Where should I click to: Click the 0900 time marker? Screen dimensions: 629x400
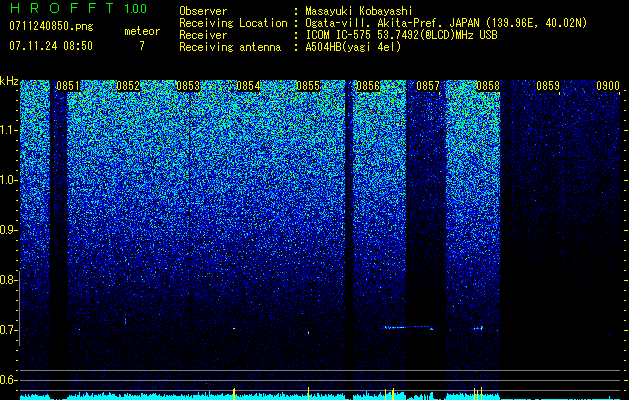pyautogui.click(x=608, y=86)
